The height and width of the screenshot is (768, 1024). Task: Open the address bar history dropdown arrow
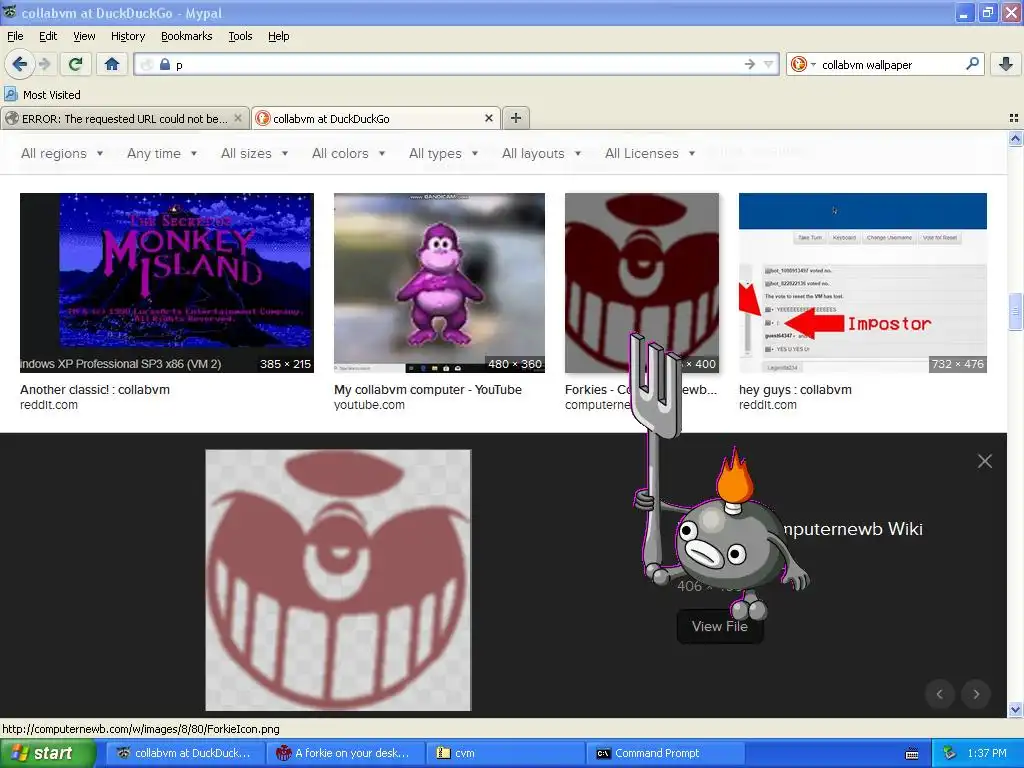pos(769,64)
